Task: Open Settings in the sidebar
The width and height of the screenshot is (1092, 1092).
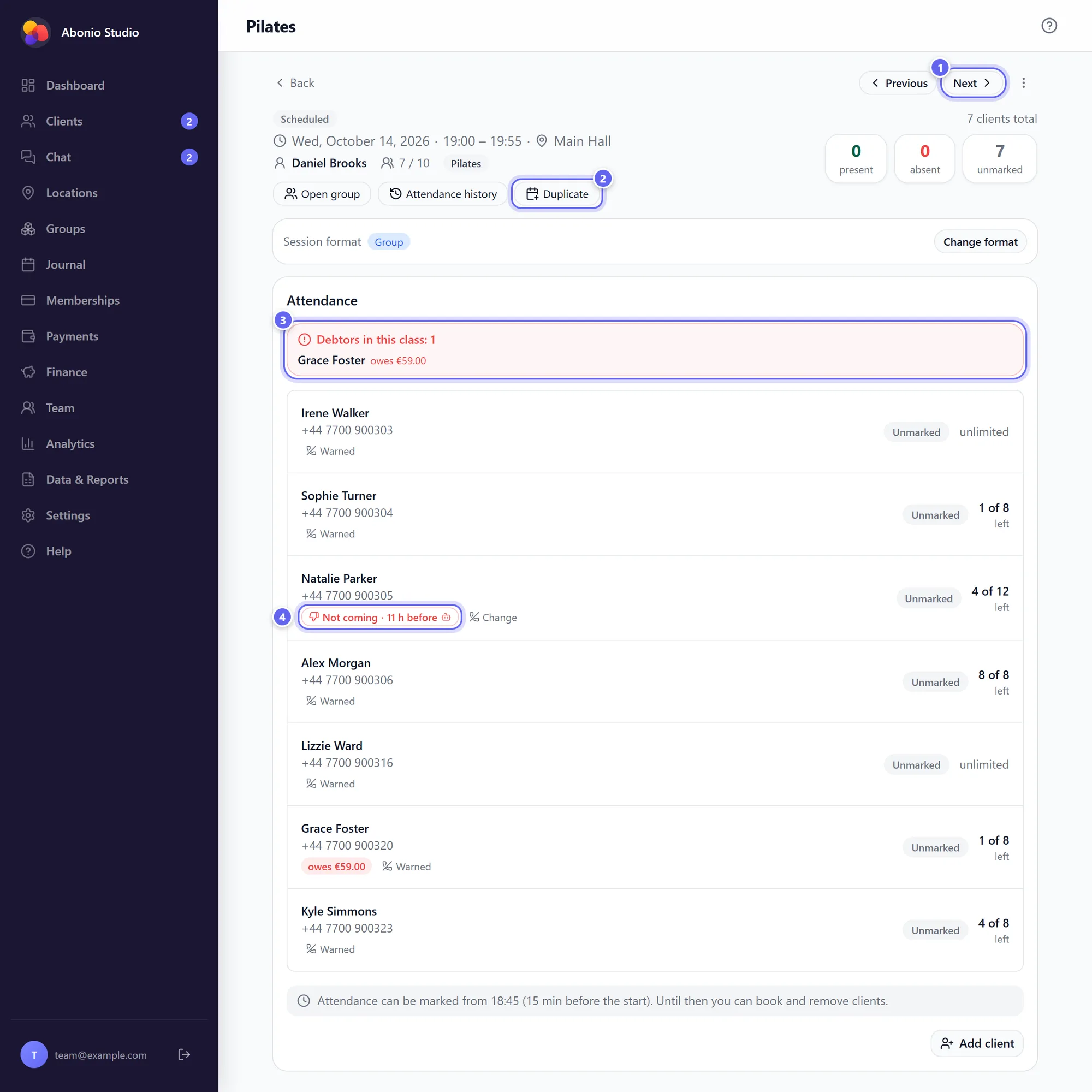Action: point(109,515)
